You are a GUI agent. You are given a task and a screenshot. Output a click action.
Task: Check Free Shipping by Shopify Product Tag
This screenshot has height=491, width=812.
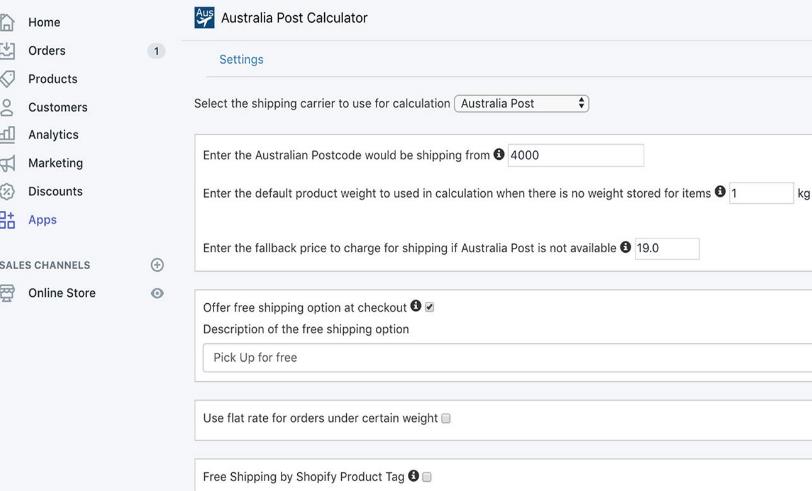427,476
